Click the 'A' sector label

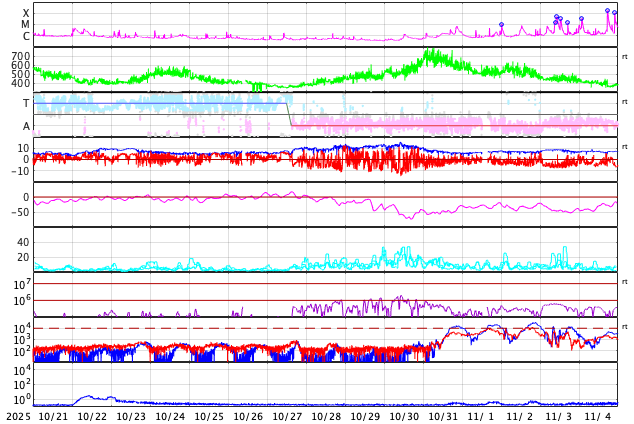click(26, 126)
